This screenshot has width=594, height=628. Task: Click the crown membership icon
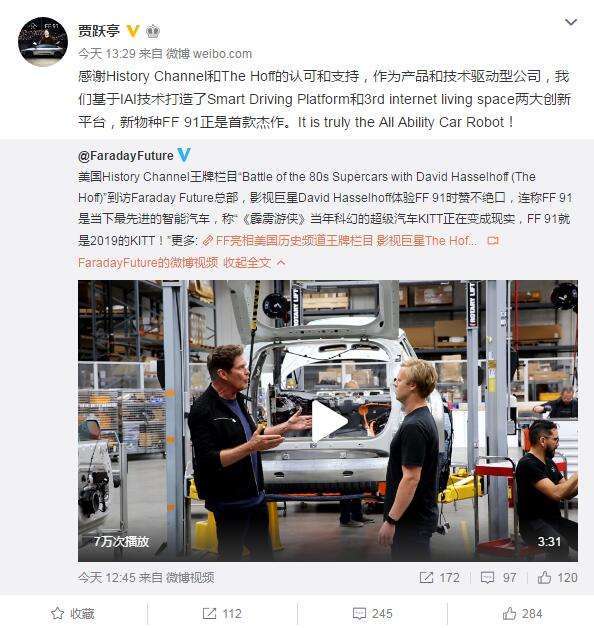tap(153, 31)
